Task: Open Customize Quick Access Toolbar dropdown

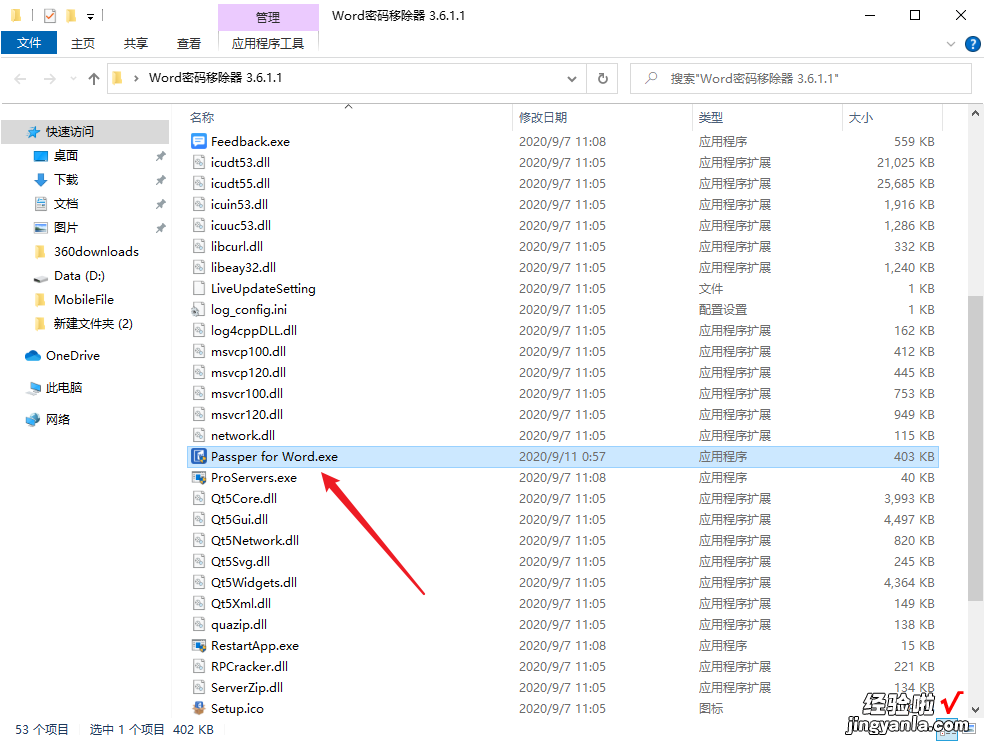Action: click(90, 17)
